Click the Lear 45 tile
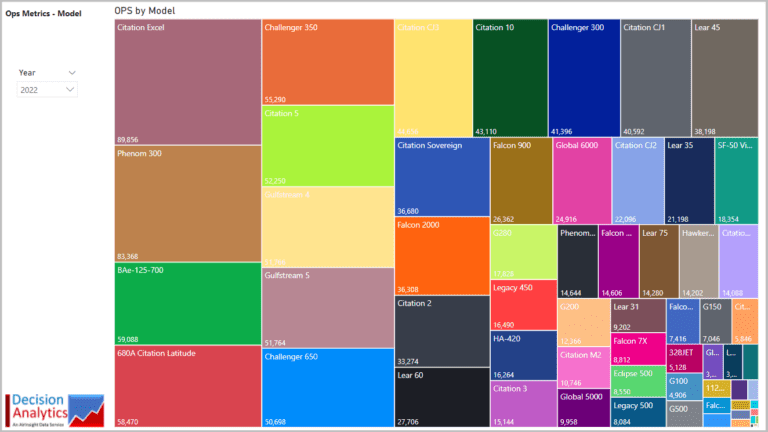 (x=725, y=78)
